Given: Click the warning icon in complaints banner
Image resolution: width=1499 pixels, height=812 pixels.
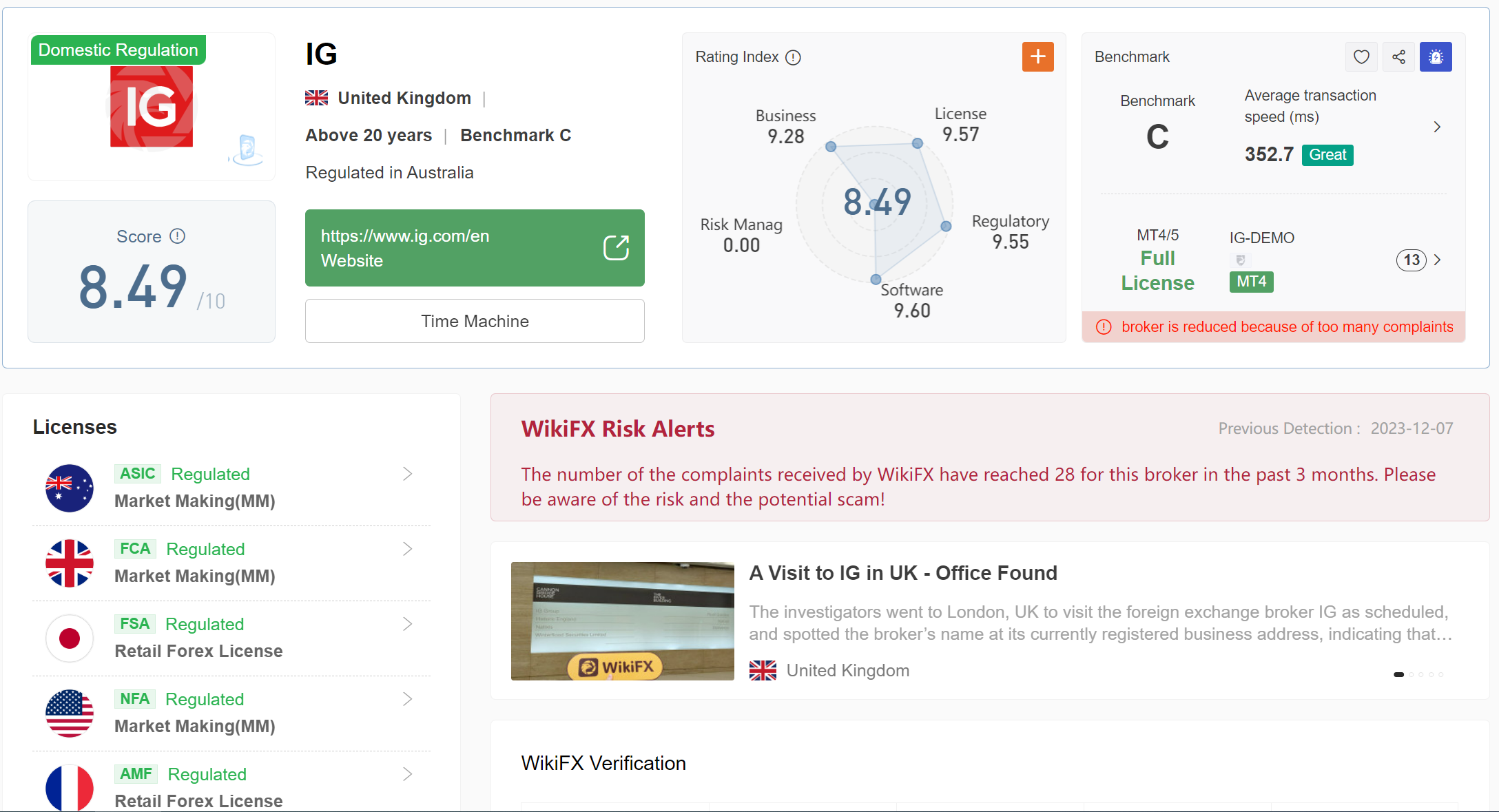Looking at the screenshot, I should (1104, 327).
